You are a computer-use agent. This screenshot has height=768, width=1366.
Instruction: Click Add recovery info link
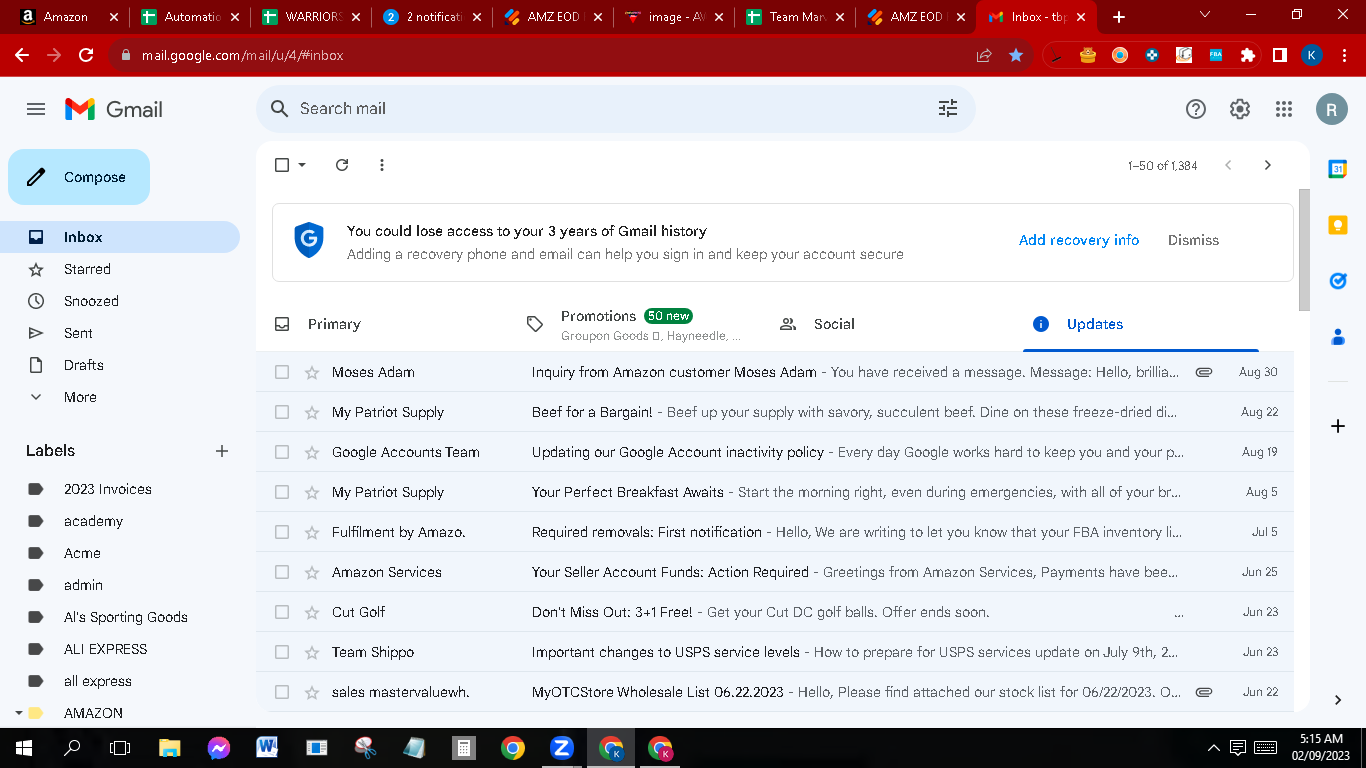(1079, 240)
